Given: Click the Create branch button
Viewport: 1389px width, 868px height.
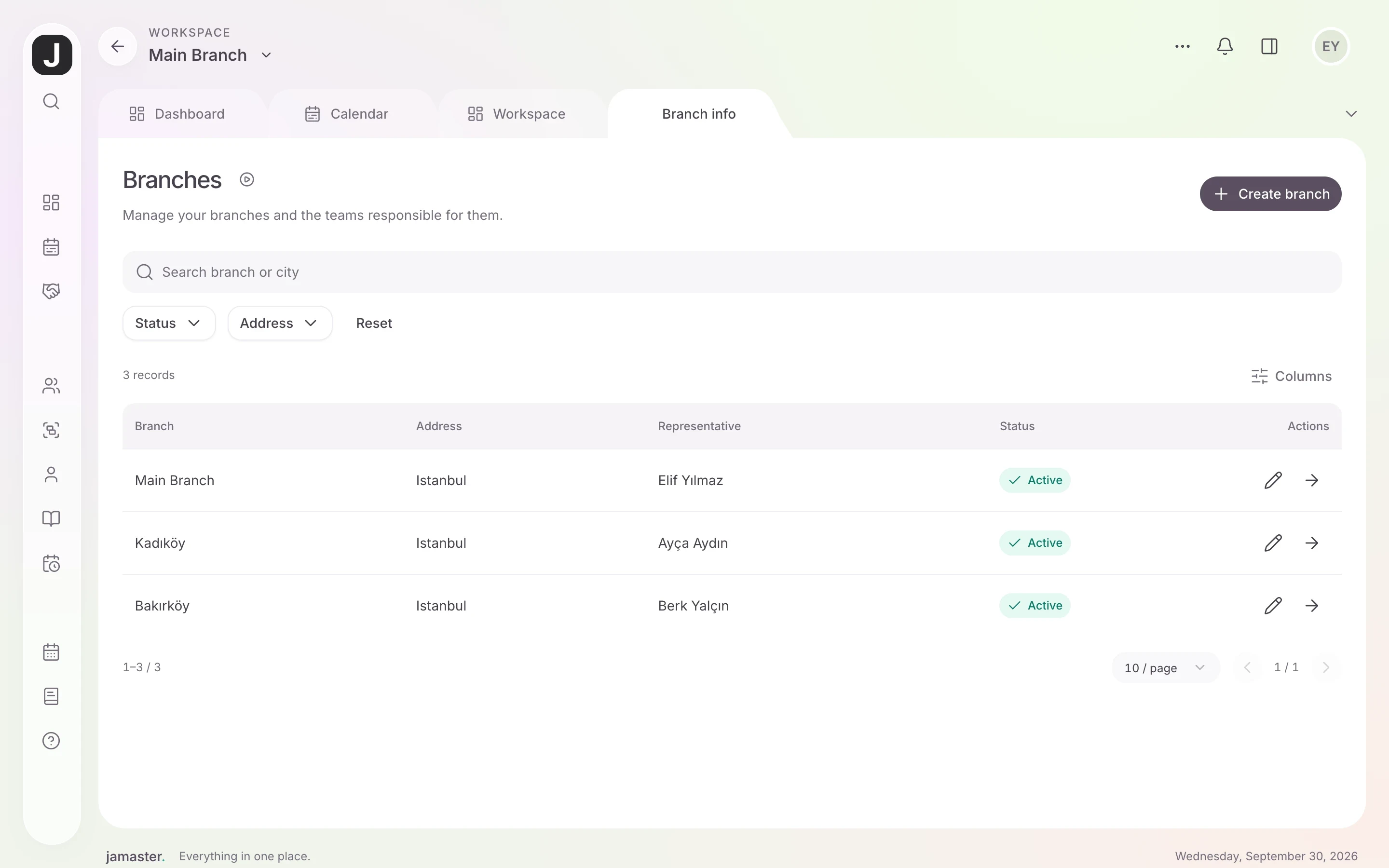Looking at the screenshot, I should coord(1270,194).
